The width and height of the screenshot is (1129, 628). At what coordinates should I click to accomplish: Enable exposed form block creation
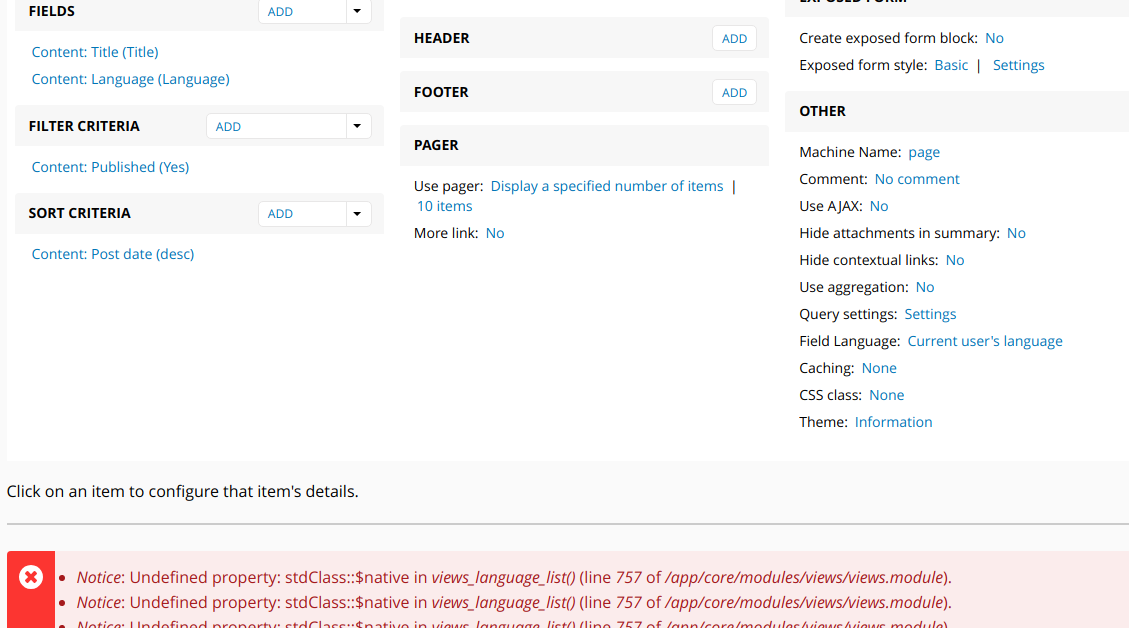994,37
